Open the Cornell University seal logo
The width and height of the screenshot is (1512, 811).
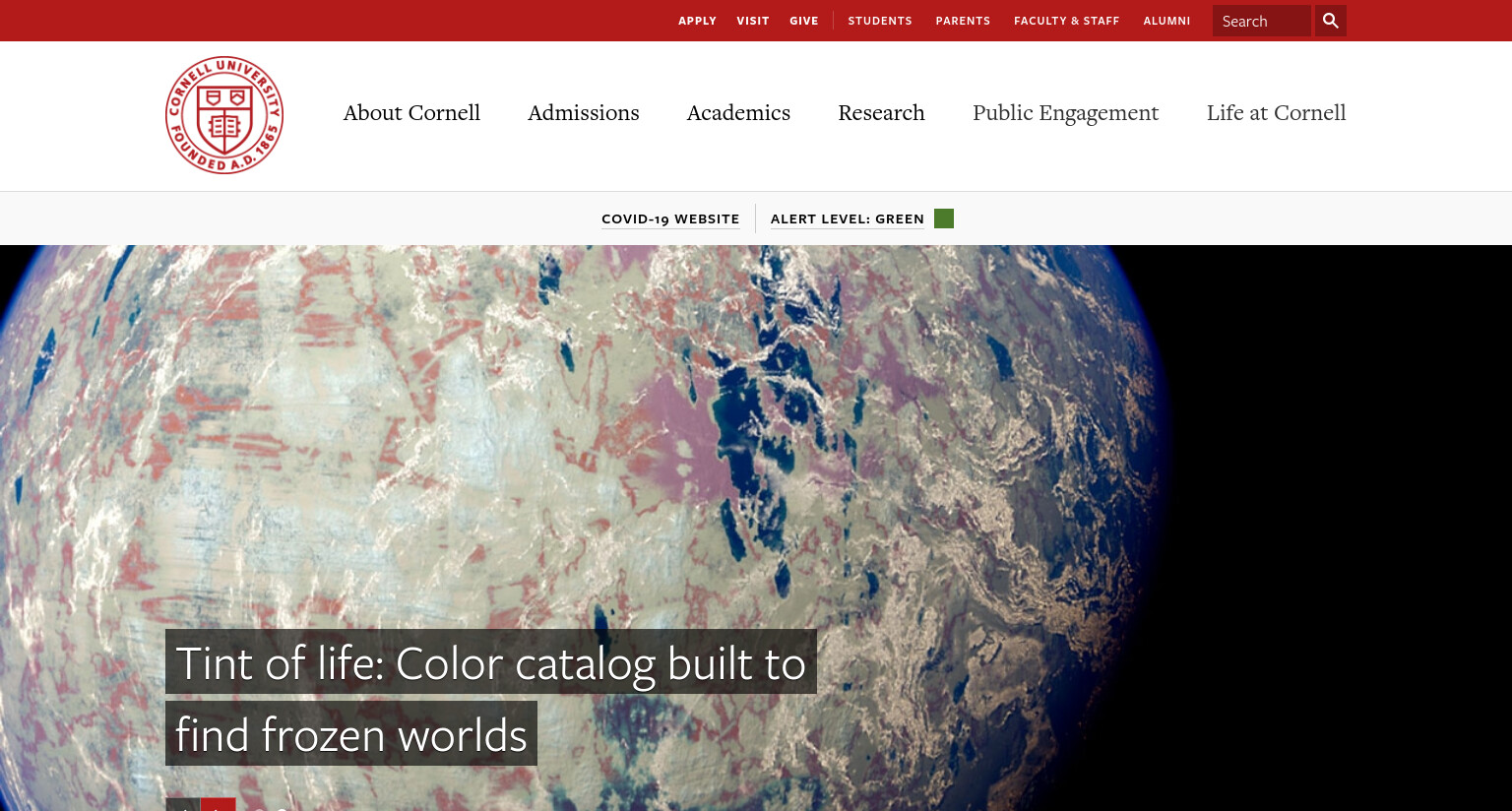[224, 115]
